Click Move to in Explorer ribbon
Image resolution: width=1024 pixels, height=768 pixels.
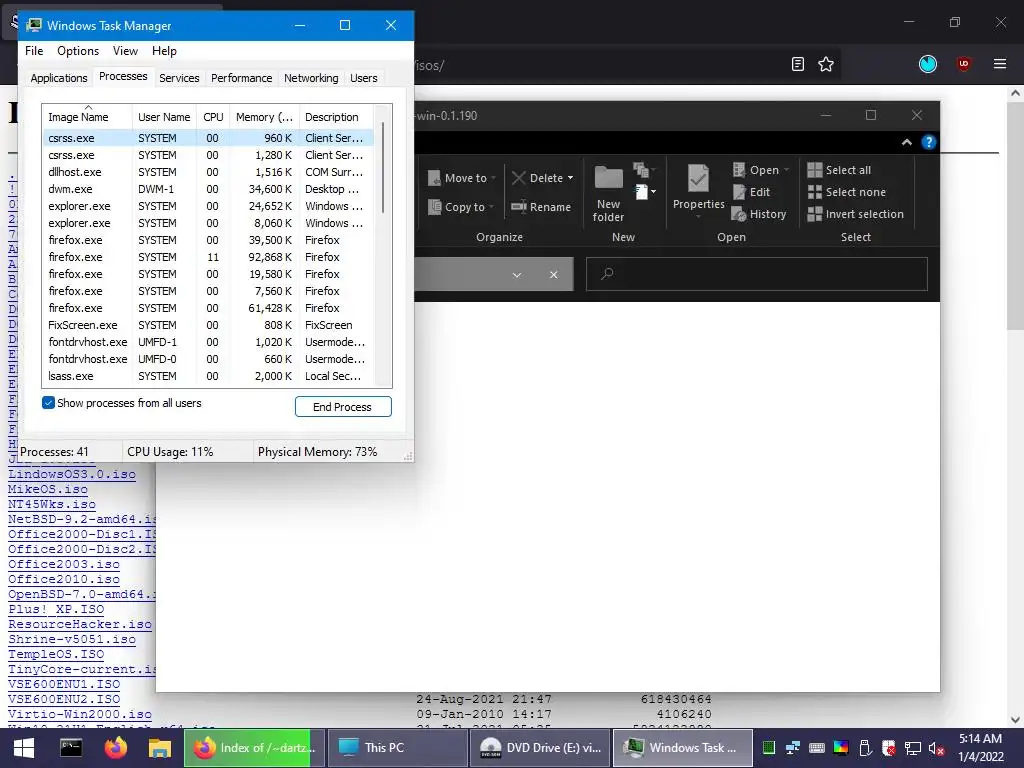coord(462,178)
